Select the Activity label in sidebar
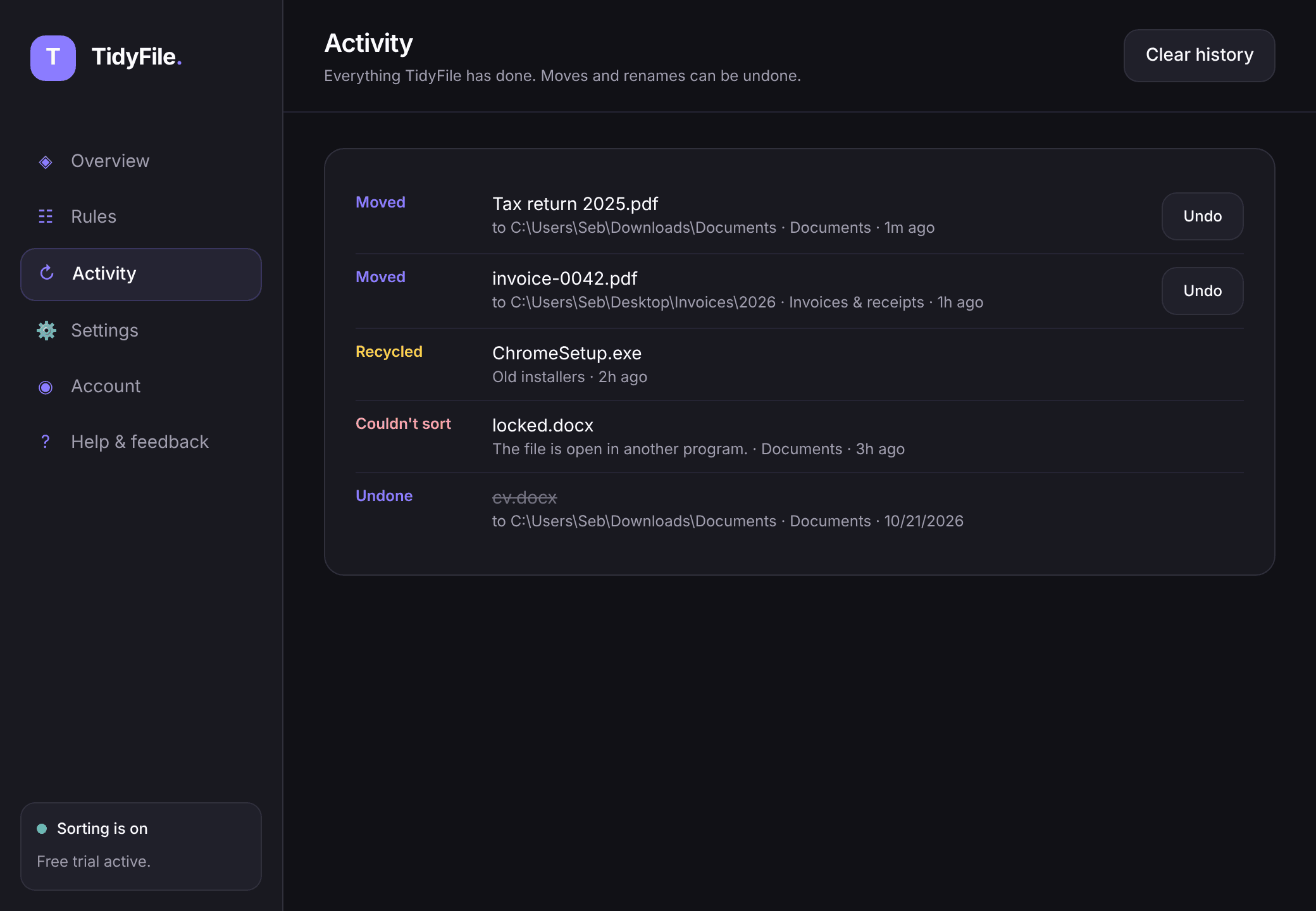 coord(104,273)
